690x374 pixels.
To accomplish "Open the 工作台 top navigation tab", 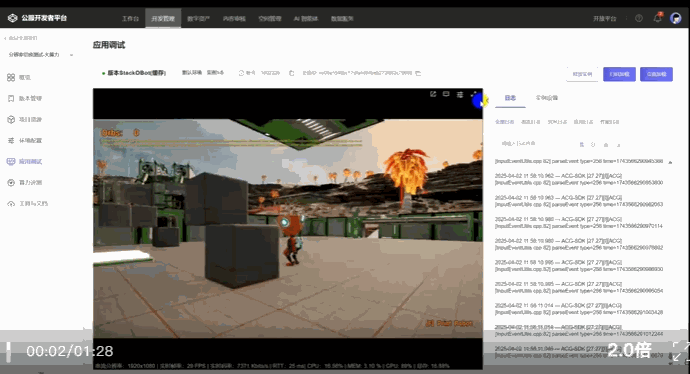I will click(x=130, y=18).
